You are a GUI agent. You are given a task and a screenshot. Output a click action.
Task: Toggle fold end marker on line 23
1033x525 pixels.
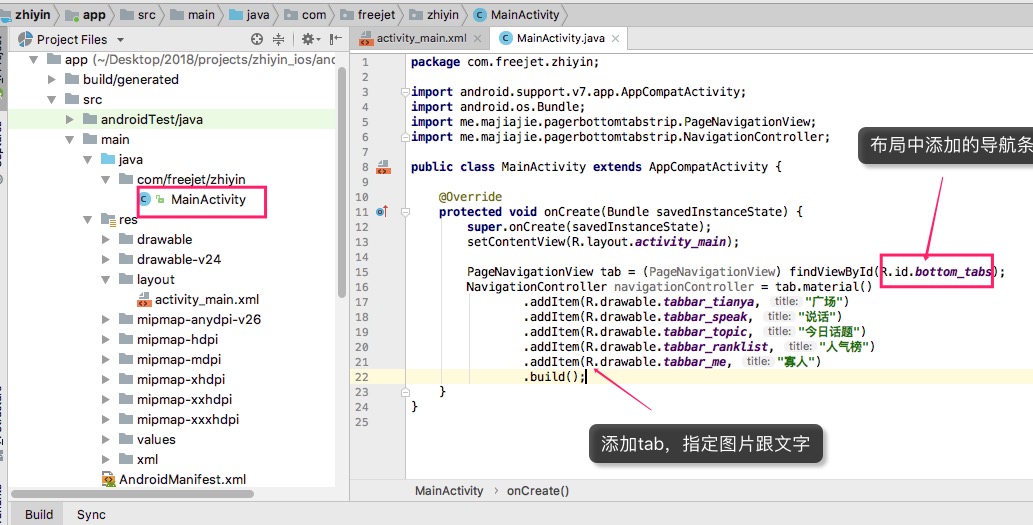click(x=406, y=391)
